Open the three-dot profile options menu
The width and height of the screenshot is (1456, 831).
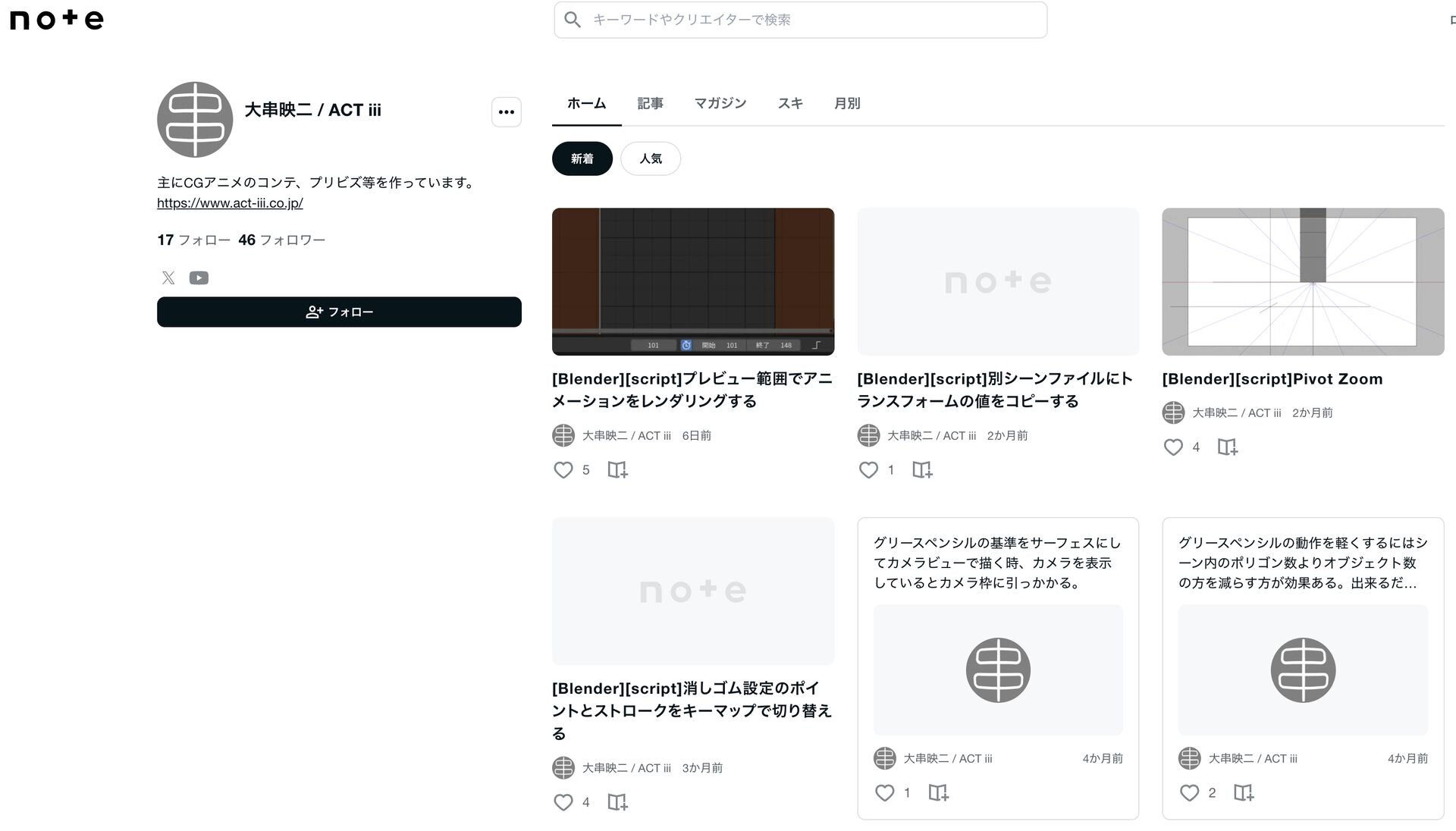pos(506,112)
